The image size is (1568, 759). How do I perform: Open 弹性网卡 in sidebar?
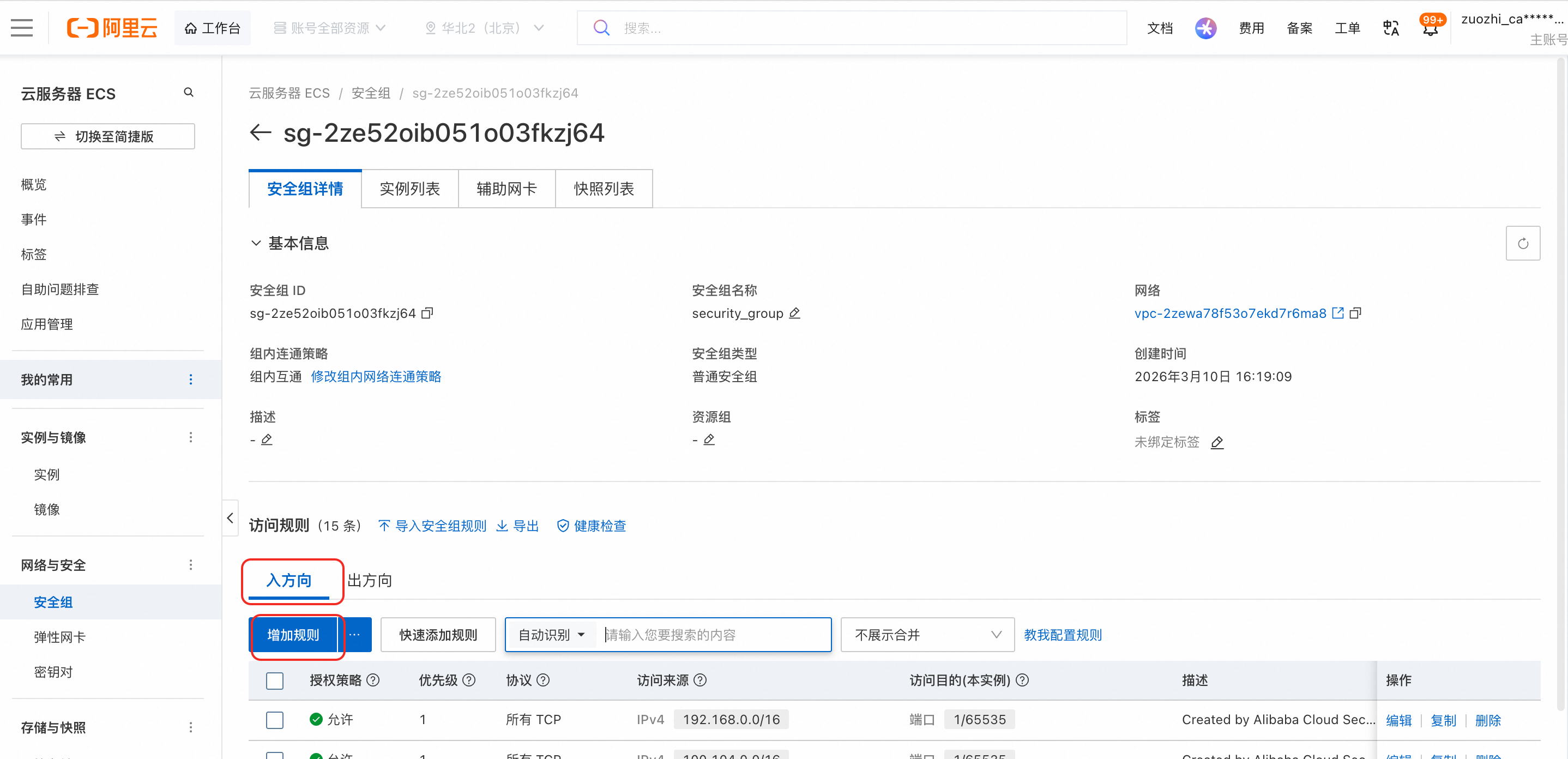tap(59, 637)
